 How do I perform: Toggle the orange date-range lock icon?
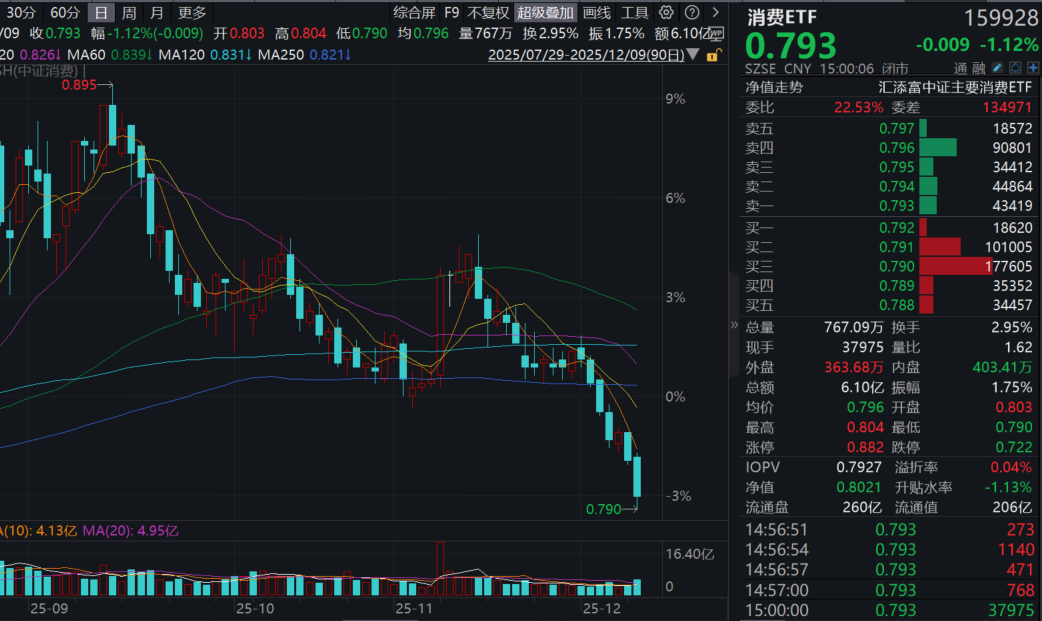tap(712, 55)
